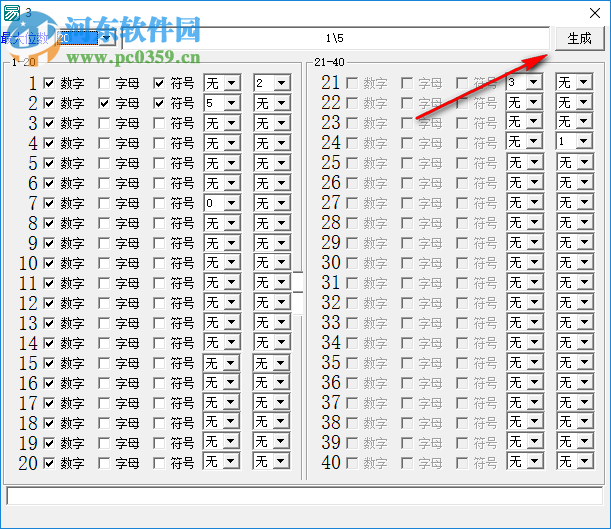Check 符号 checkbox in row 11
This screenshot has width=611, height=529.
159,283
